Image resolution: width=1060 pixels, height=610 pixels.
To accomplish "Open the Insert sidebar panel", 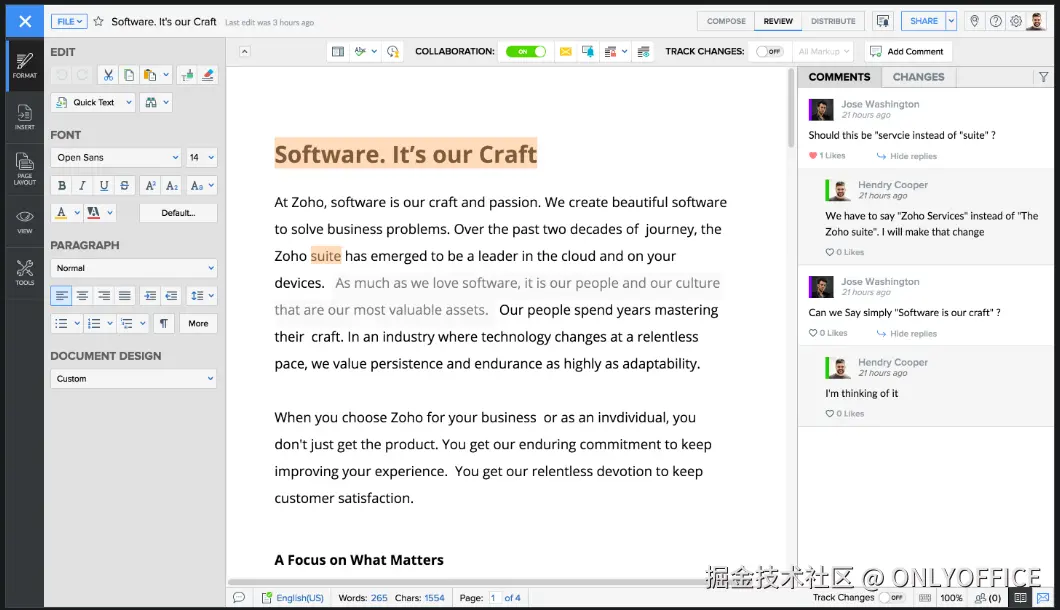I will [24, 117].
